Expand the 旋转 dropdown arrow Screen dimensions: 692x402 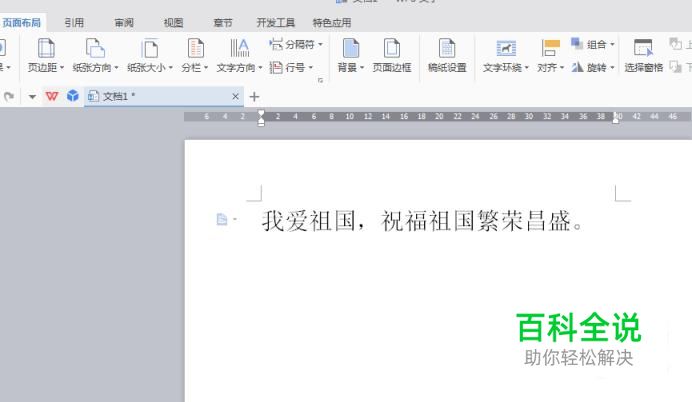[x=612, y=68]
